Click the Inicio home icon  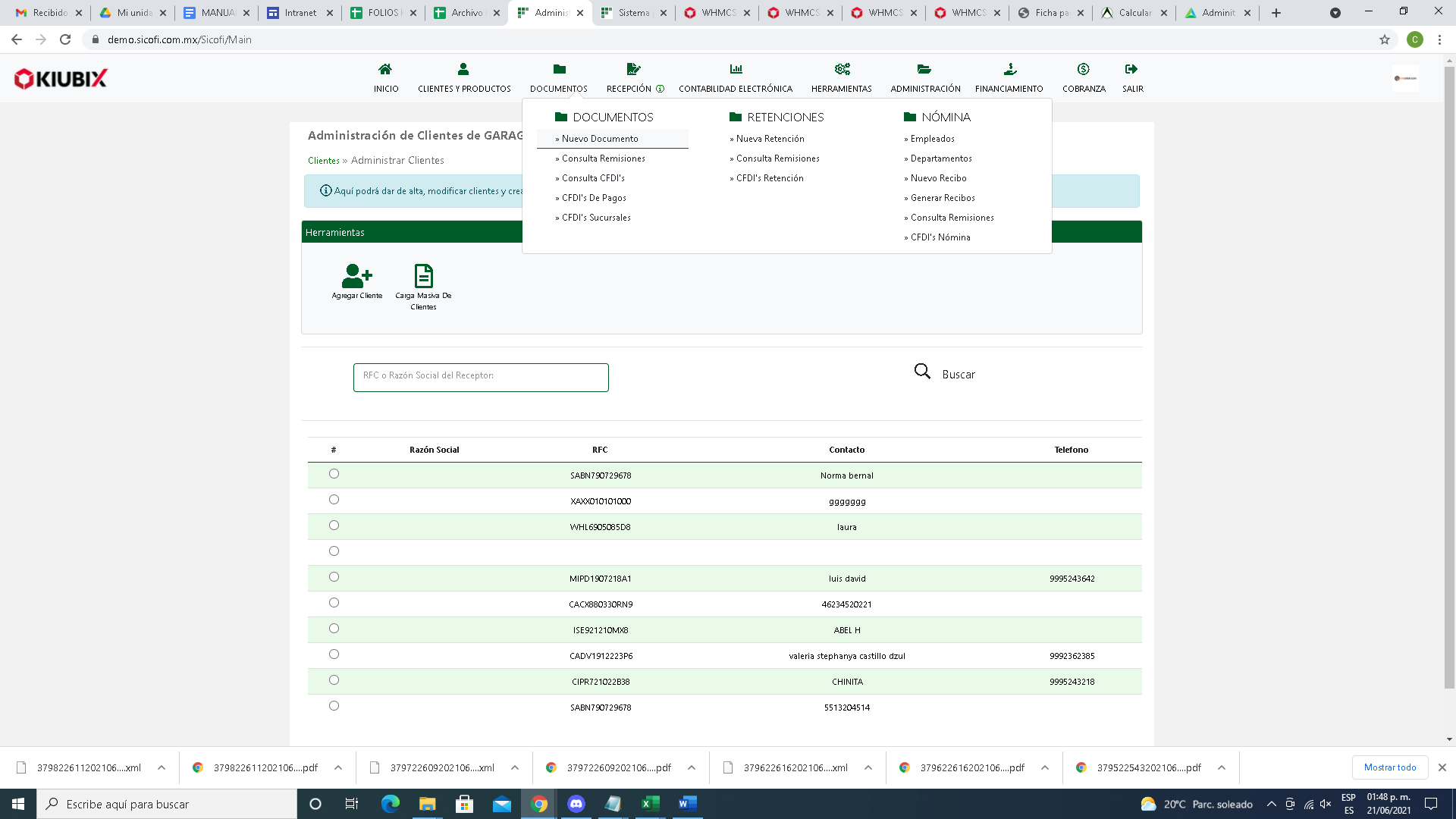(x=385, y=69)
